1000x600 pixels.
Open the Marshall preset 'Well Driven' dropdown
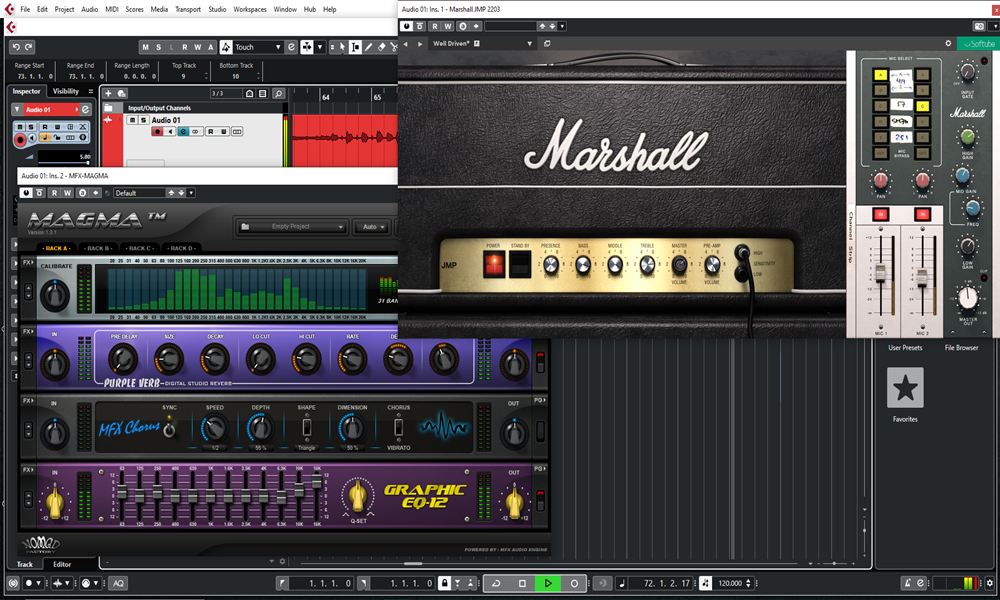click(529, 43)
